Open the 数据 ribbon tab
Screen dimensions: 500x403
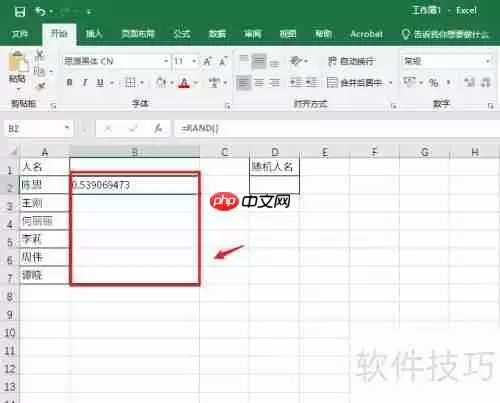tap(217, 34)
